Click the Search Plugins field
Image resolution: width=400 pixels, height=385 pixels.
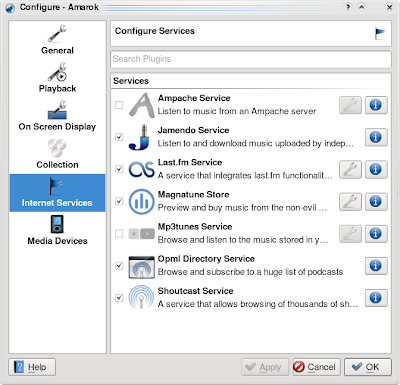coord(251,59)
